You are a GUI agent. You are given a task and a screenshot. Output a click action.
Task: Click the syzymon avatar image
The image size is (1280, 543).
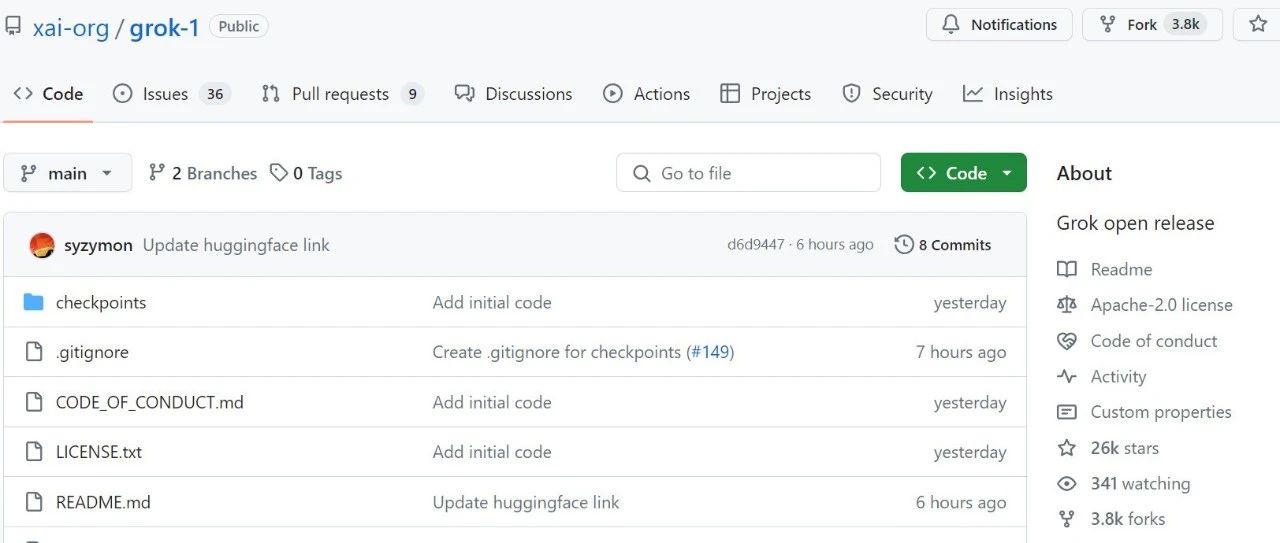(42, 245)
